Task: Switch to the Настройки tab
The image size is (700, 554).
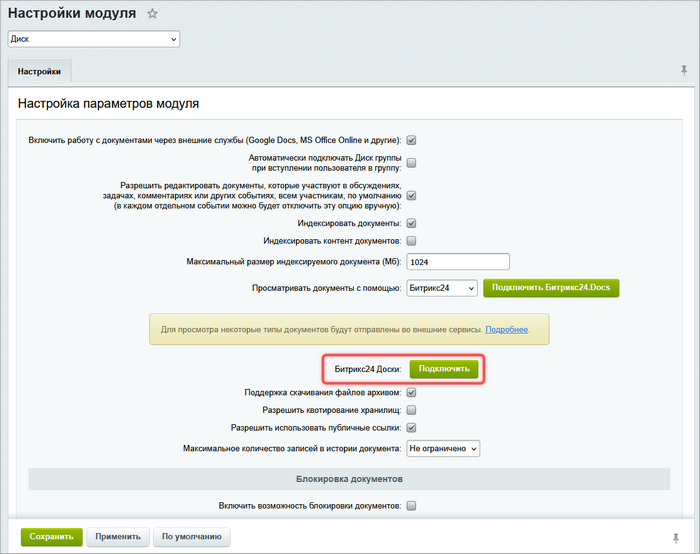Action: [x=39, y=72]
